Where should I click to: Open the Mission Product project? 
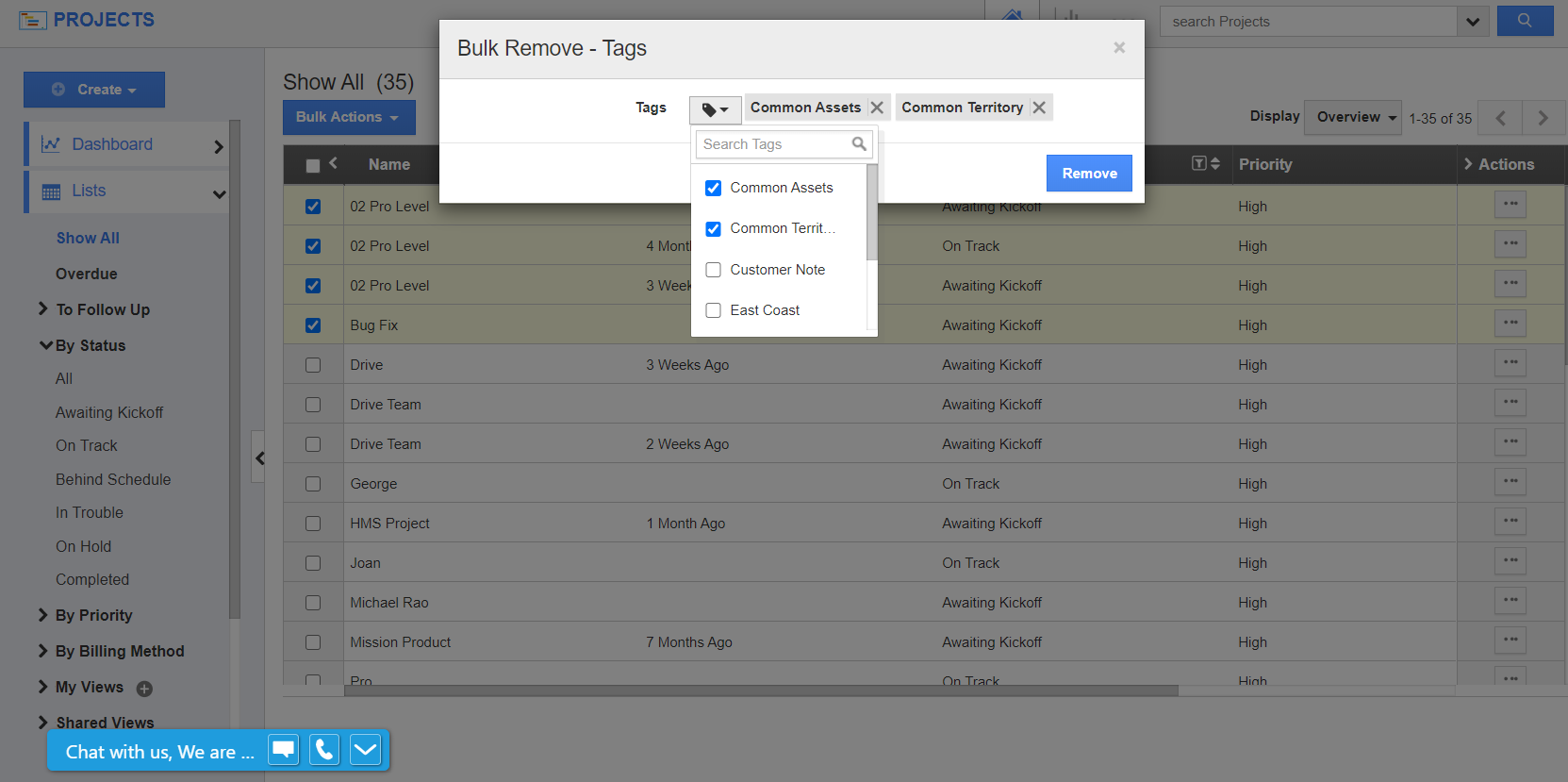(x=400, y=642)
